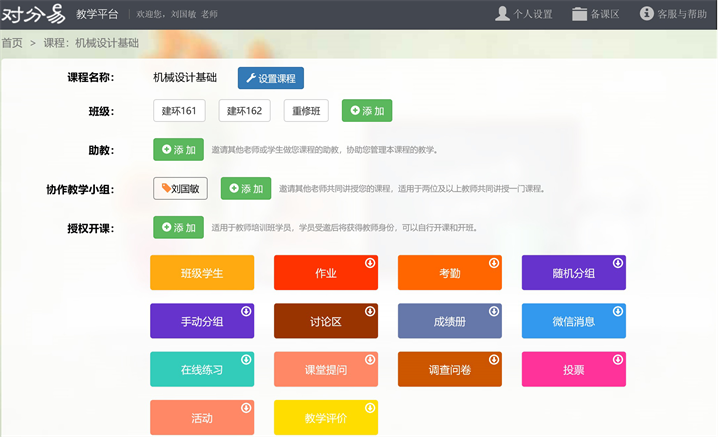Select the 重修班 class
This screenshot has width=718, height=437.
(307, 111)
